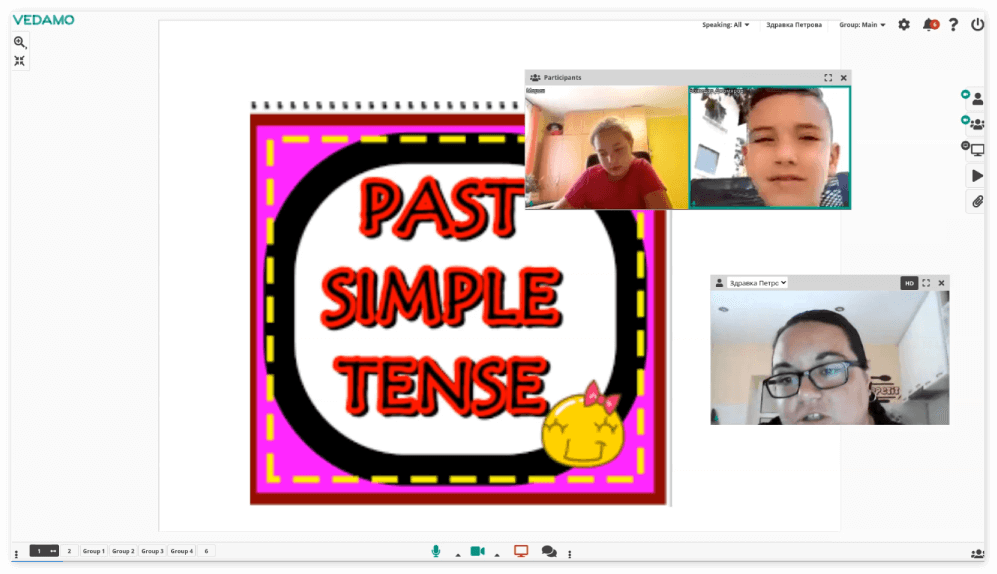Expand the teacher video to fullscreen
The image size is (997, 574).
[x=926, y=283]
